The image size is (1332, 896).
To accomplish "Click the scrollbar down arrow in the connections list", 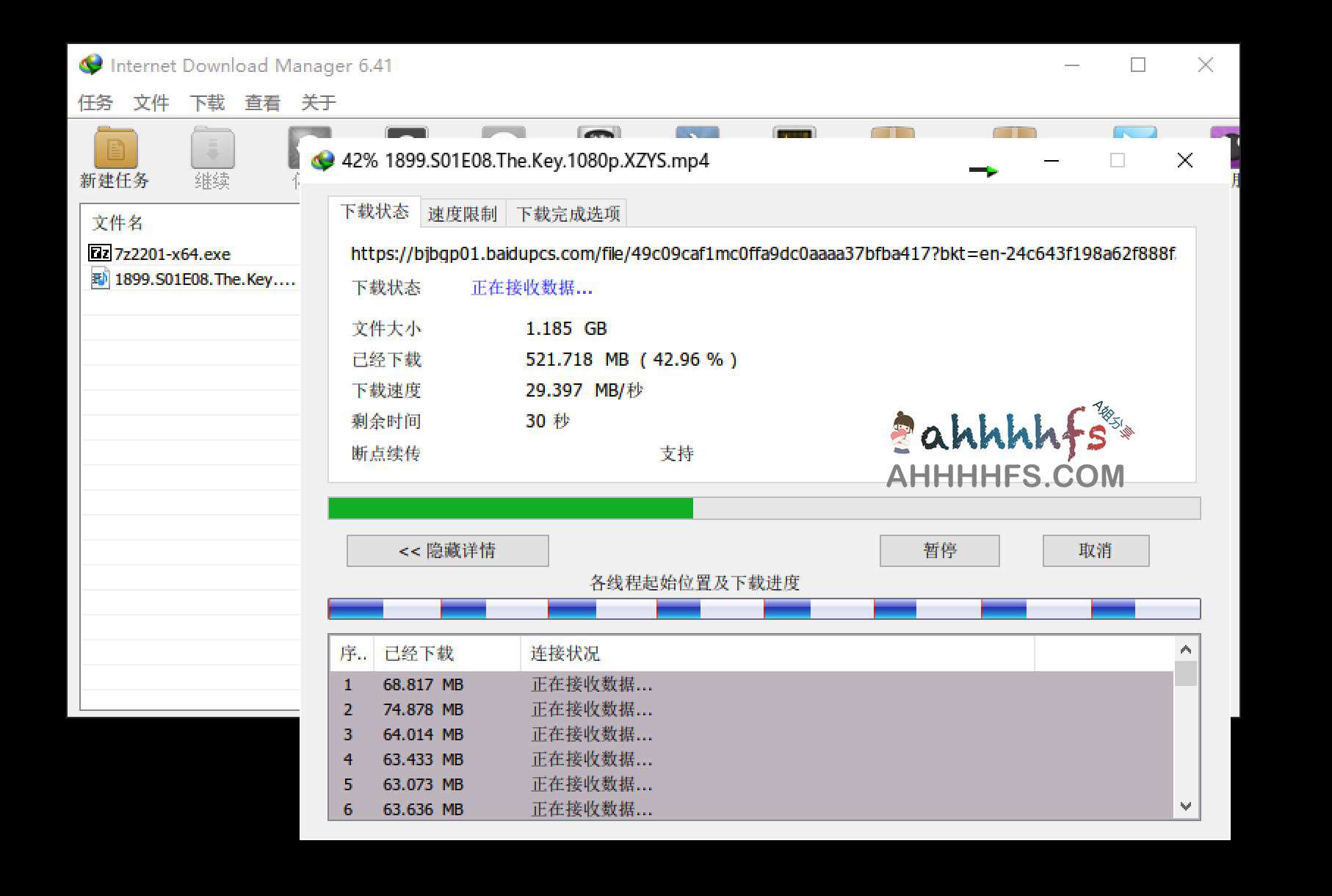I will point(1187,806).
